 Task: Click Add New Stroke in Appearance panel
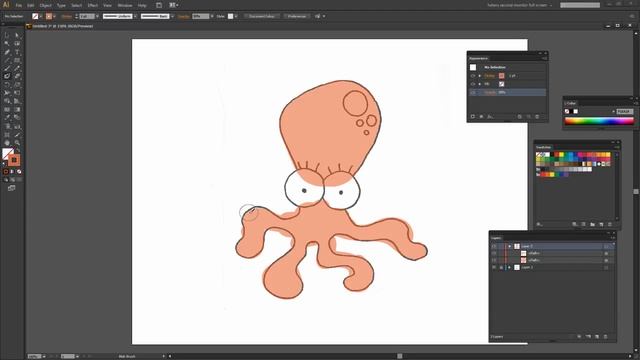point(473,117)
